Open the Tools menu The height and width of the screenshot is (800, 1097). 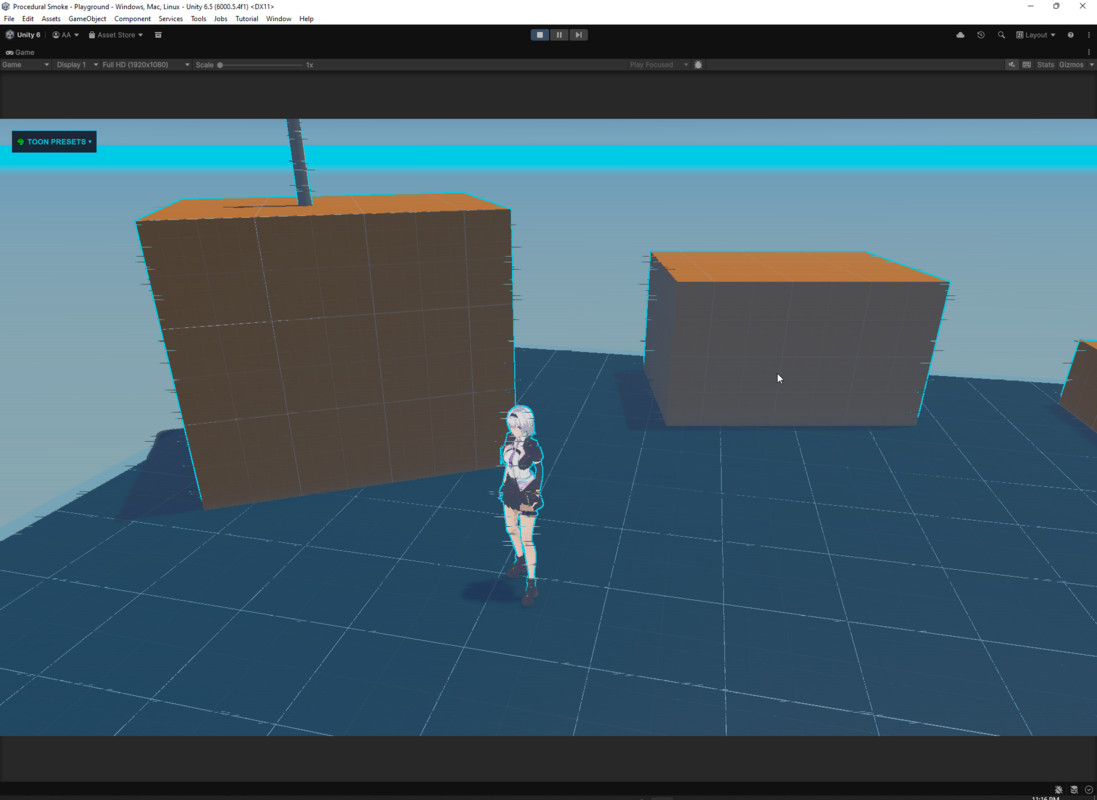199,19
